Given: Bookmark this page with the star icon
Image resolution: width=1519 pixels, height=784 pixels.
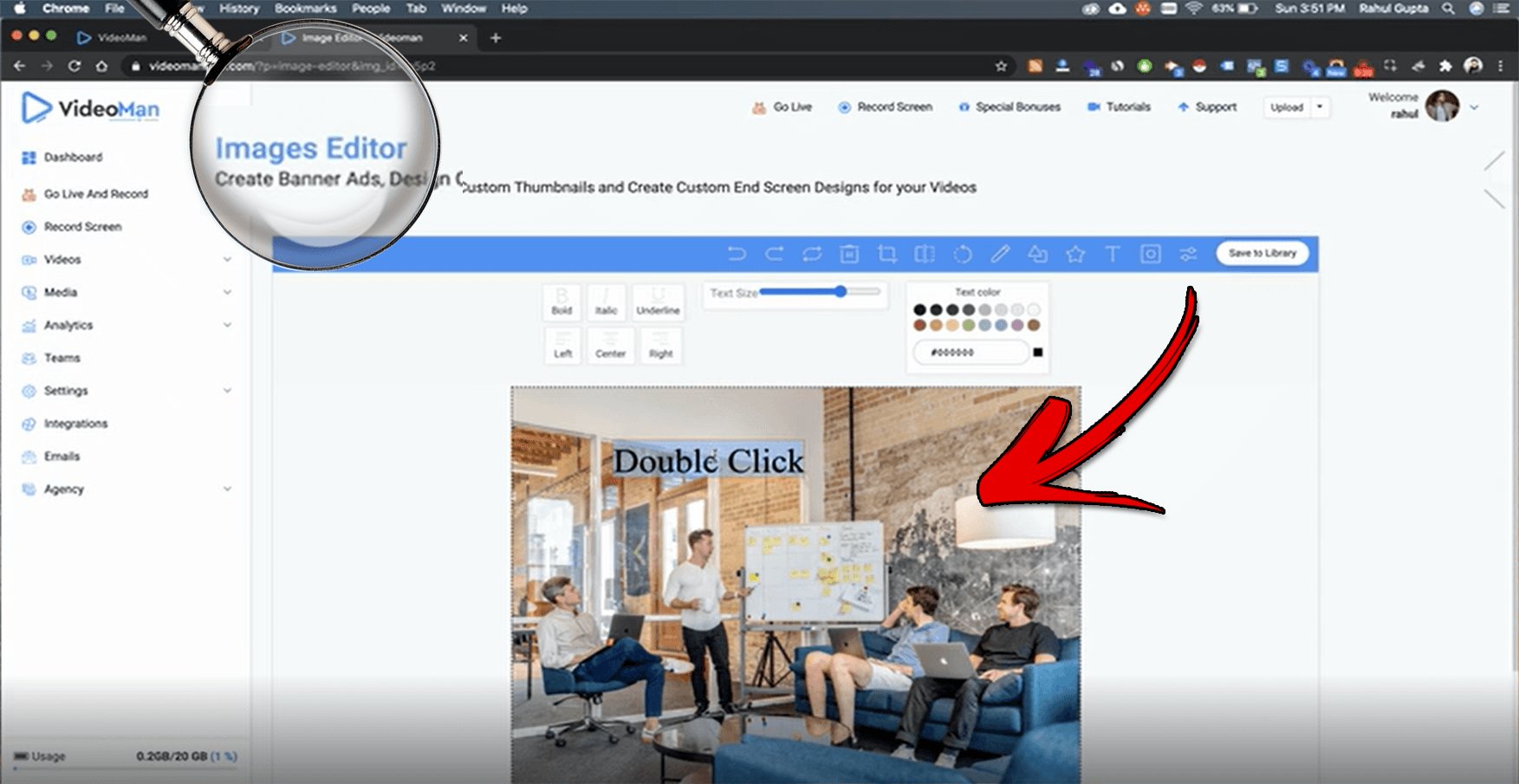Looking at the screenshot, I should point(1001,66).
